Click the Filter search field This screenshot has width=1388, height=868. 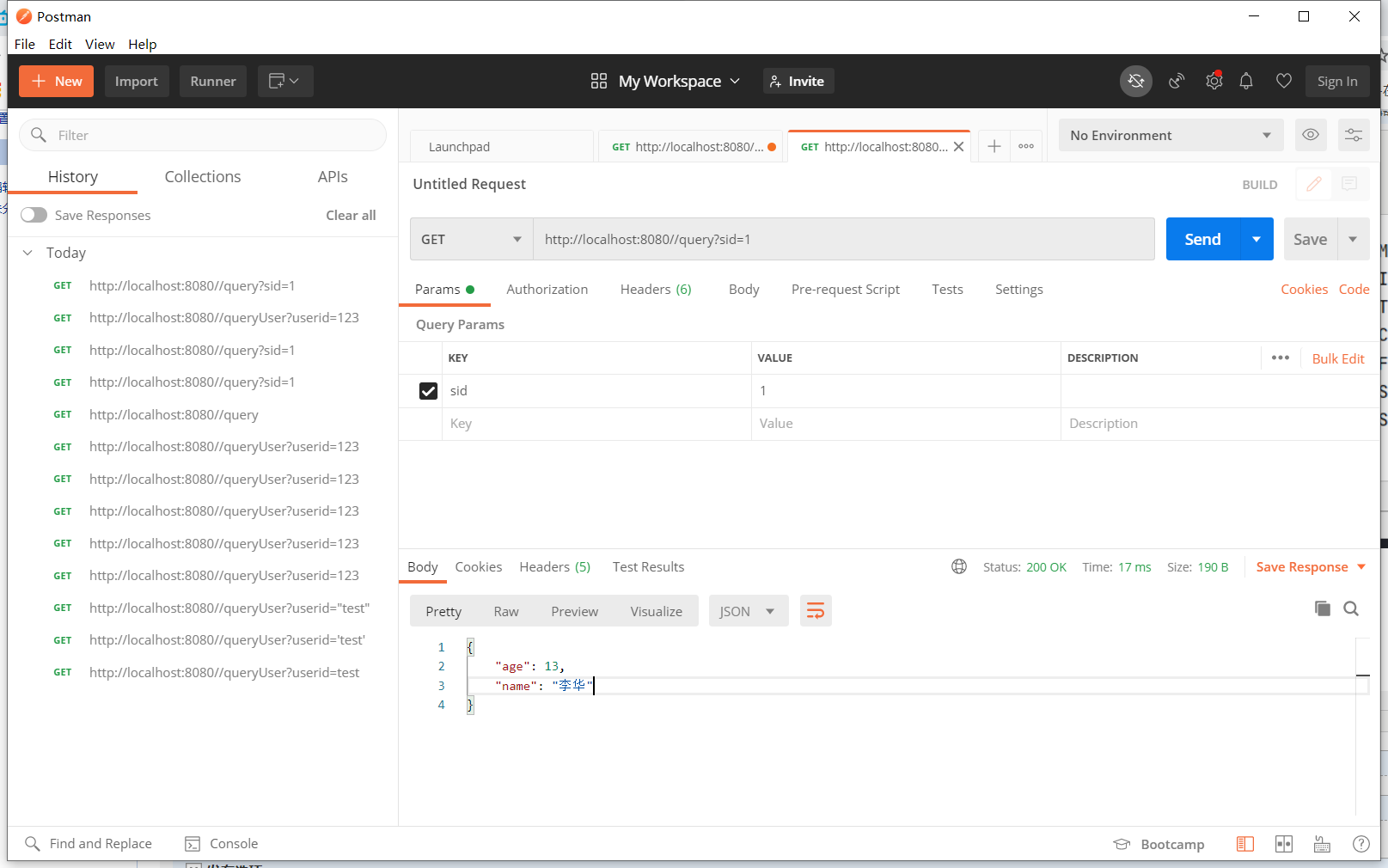tap(203, 135)
